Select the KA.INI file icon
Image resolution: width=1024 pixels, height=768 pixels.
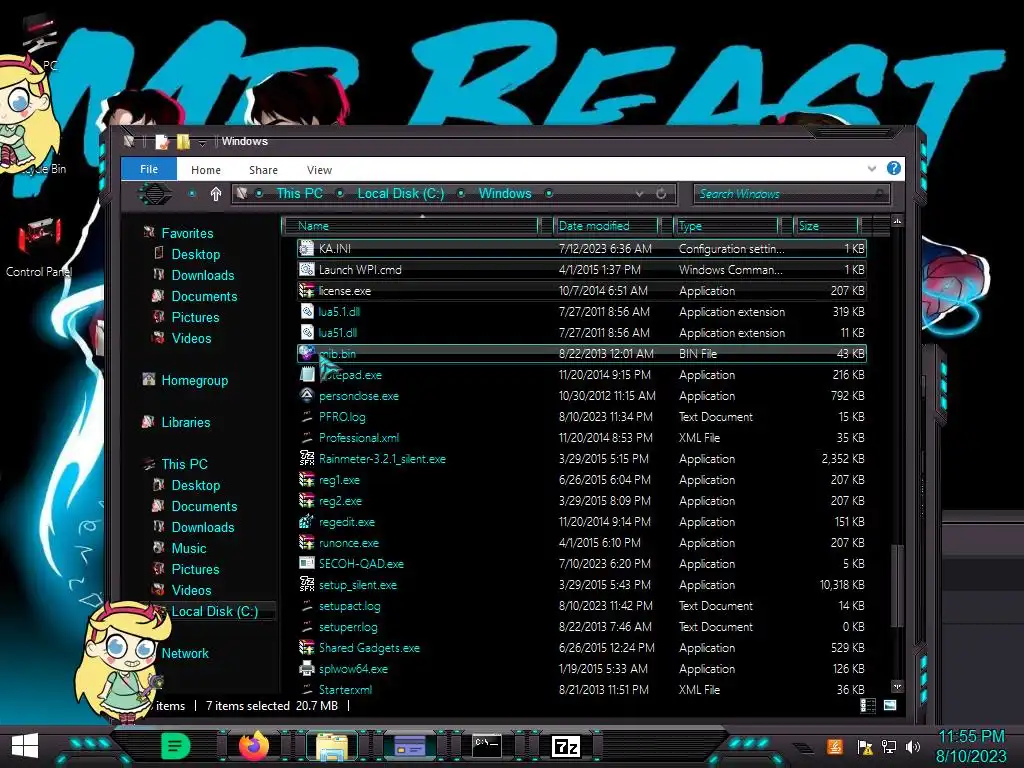[x=306, y=248]
